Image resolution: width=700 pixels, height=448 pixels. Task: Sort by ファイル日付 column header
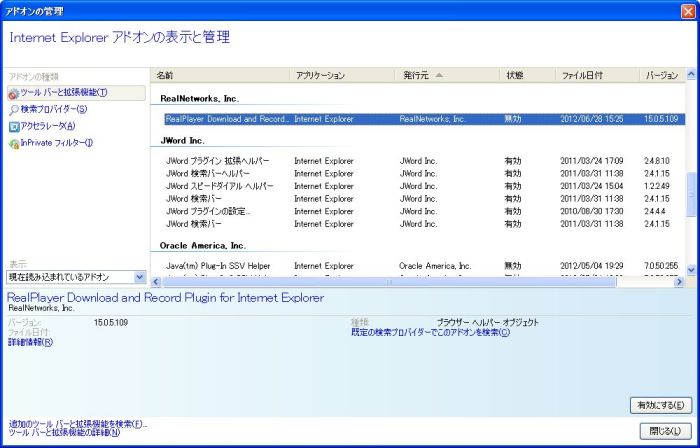[597, 75]
